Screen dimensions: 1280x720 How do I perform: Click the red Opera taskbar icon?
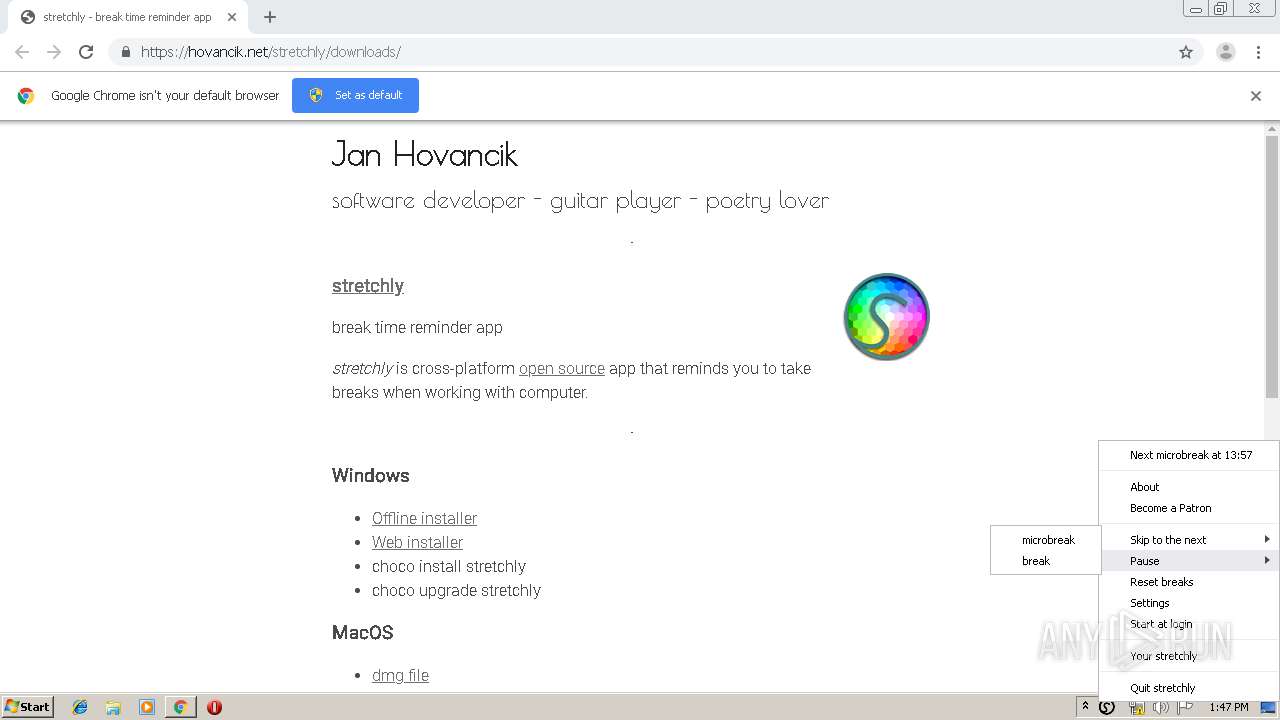(x=214, y=707)
